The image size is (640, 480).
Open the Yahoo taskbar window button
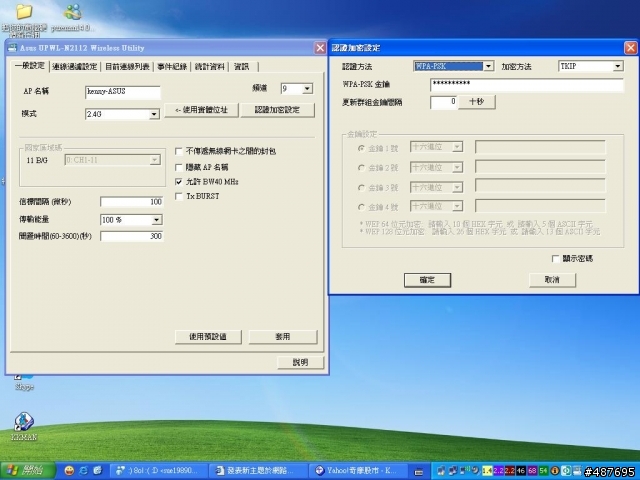pyautogui.click(x=357, y=471)
